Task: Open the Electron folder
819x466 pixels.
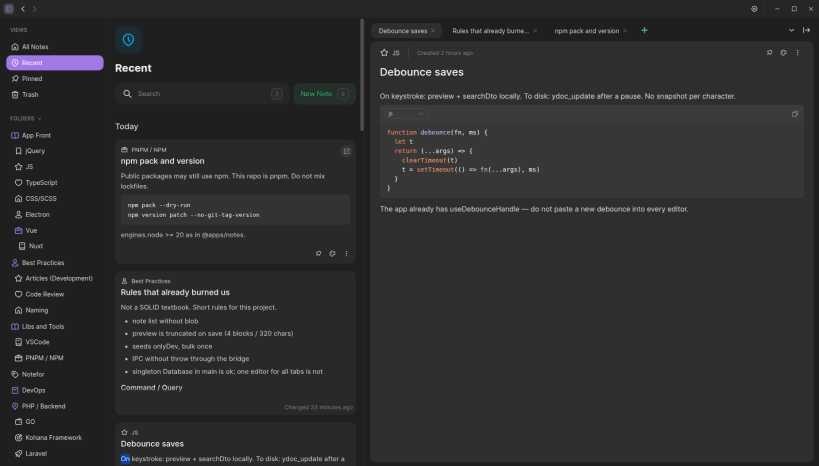Action: [56, 215]
